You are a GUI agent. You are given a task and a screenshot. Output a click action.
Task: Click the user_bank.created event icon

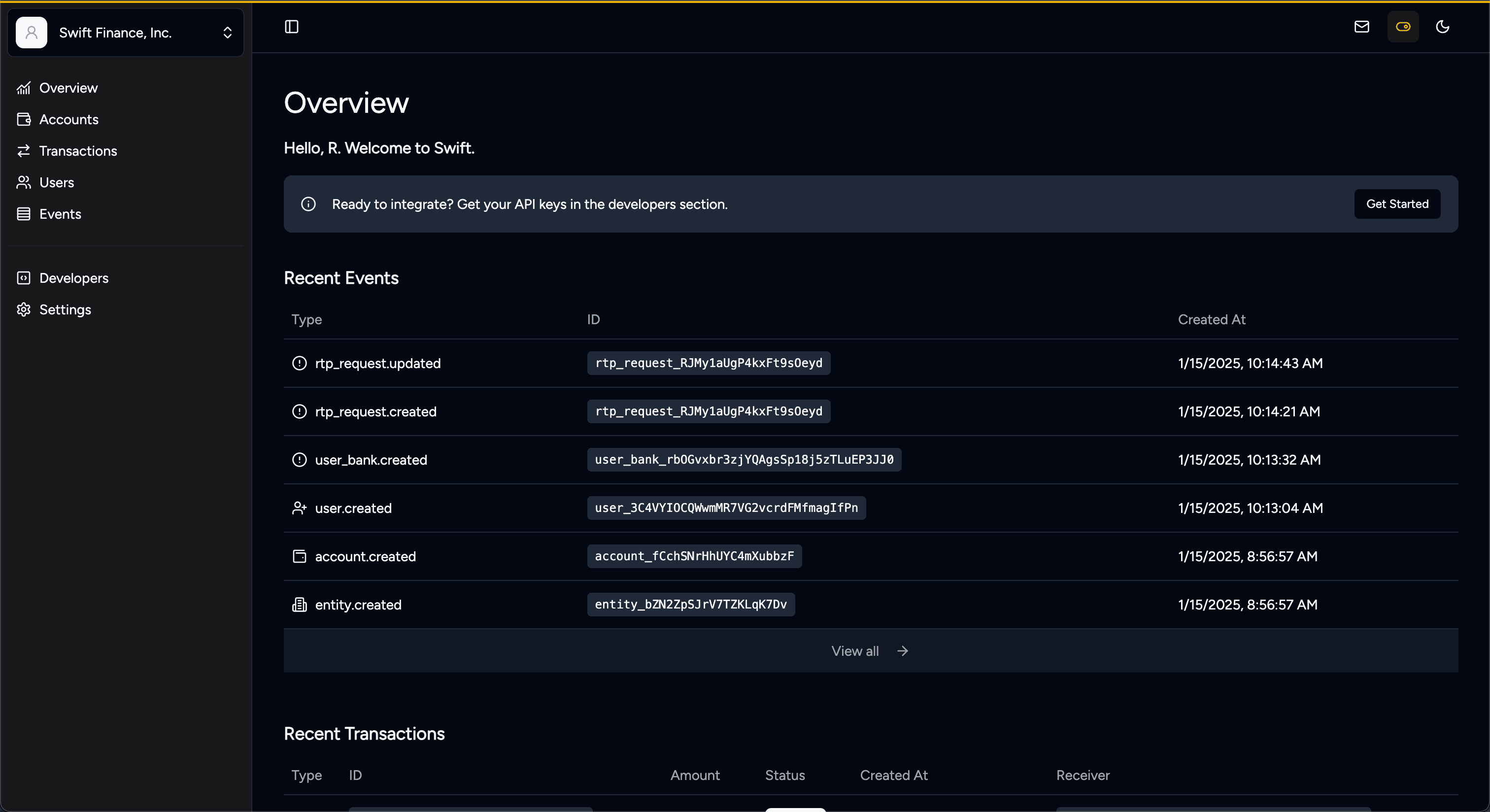click(299, 460)
